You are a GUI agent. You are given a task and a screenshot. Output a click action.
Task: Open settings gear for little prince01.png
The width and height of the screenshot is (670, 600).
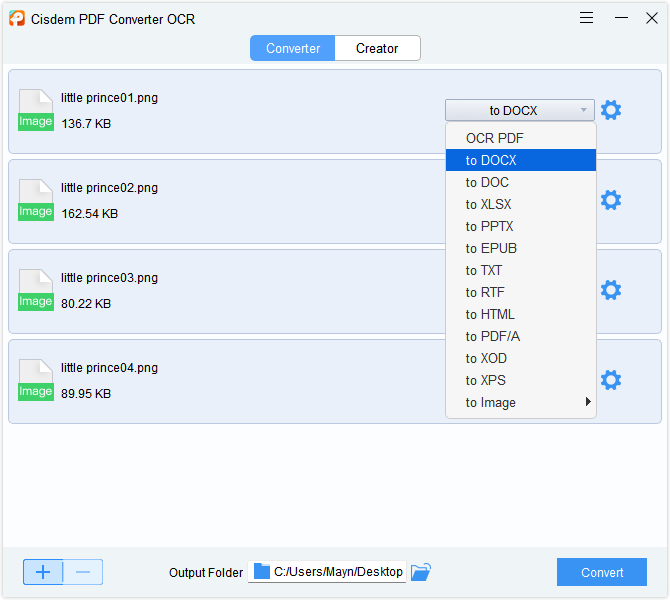[x=611, y=110]
